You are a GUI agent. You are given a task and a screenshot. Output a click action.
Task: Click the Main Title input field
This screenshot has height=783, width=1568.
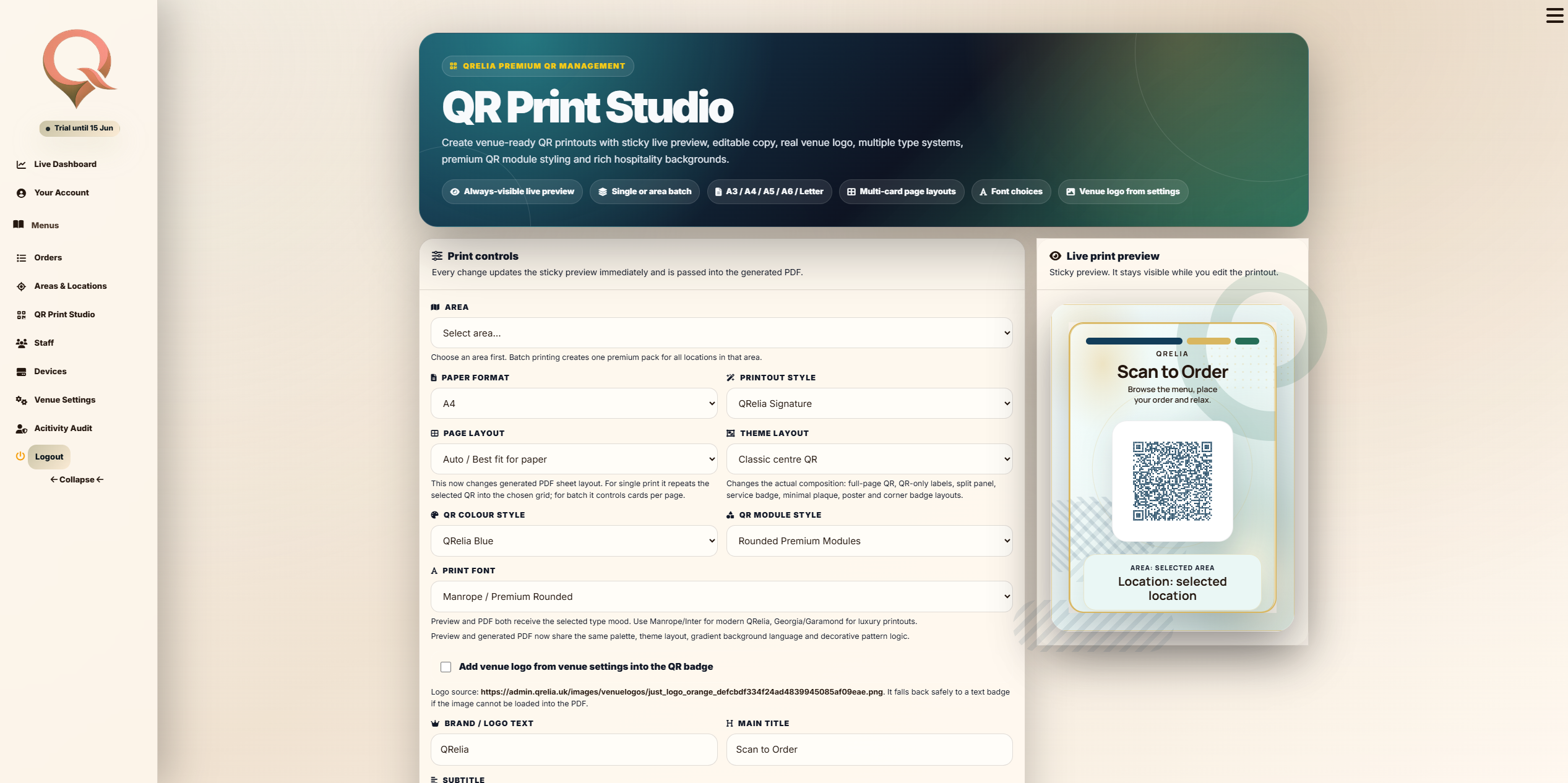coord(869,750)
